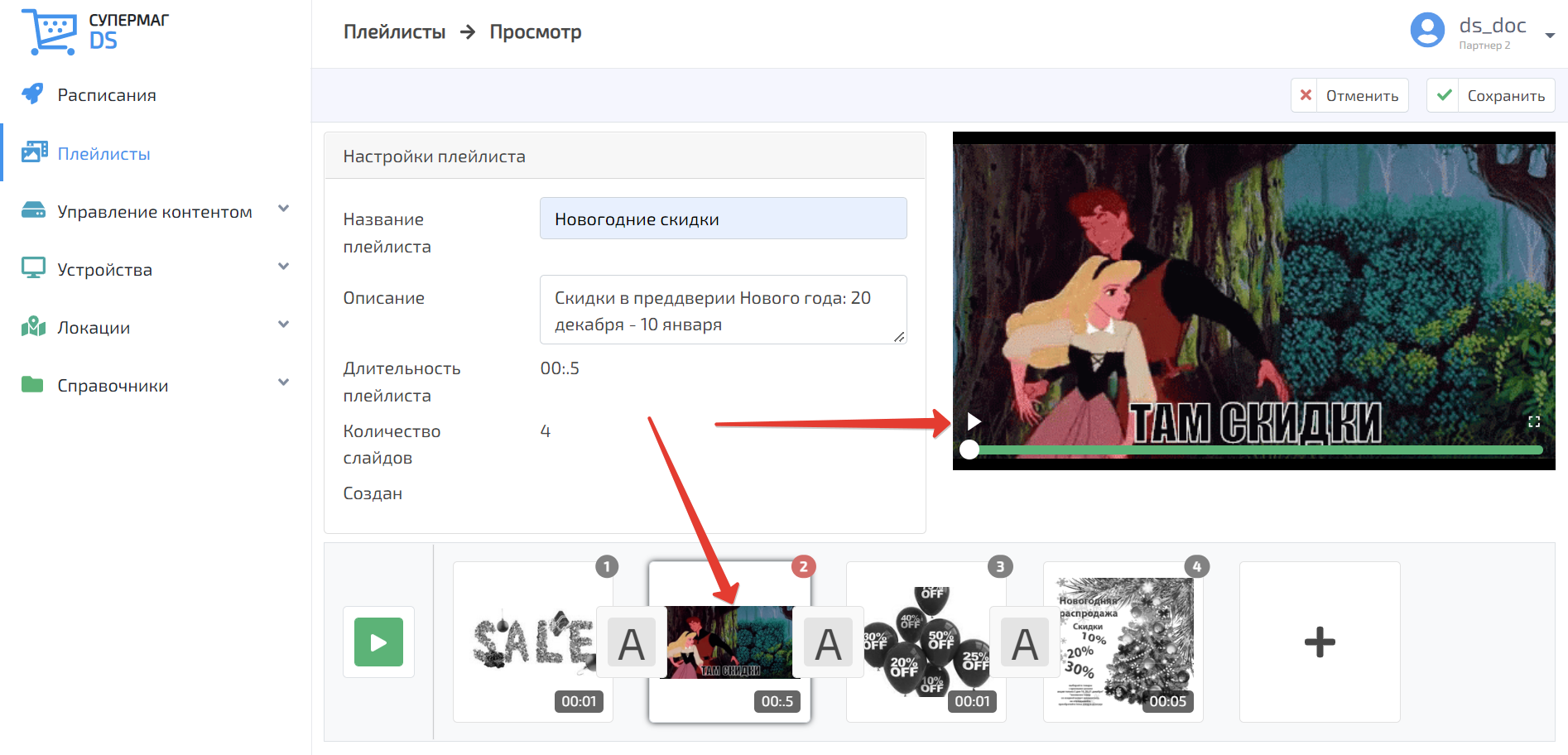Click Отменить button
Screen dimensions: 1568x755
(1349, 95)
